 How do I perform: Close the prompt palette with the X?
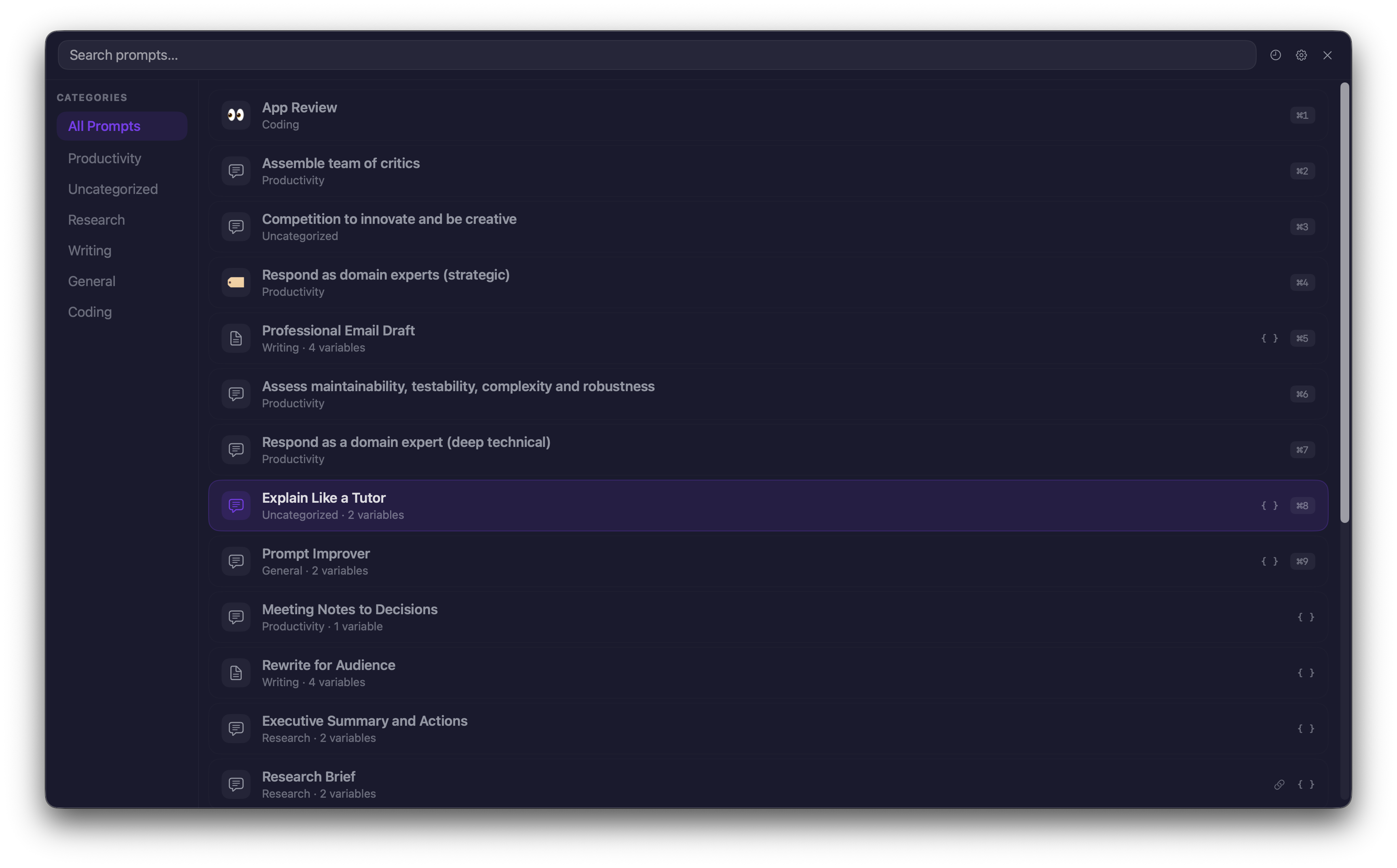point(1327,55)
